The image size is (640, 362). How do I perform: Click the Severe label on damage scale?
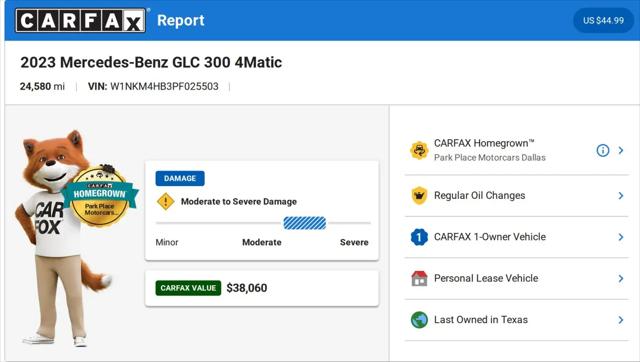point(354,242)
